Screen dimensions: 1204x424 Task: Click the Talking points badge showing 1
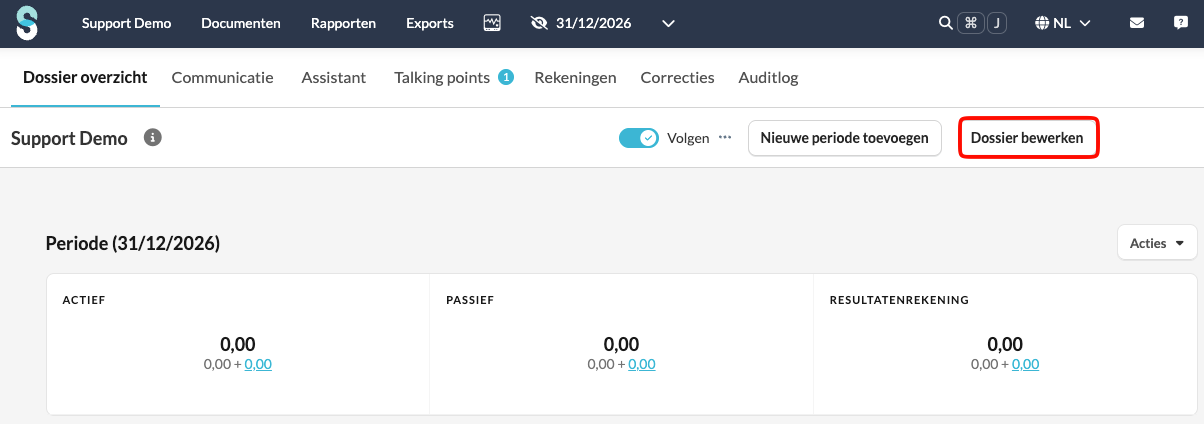506,77
